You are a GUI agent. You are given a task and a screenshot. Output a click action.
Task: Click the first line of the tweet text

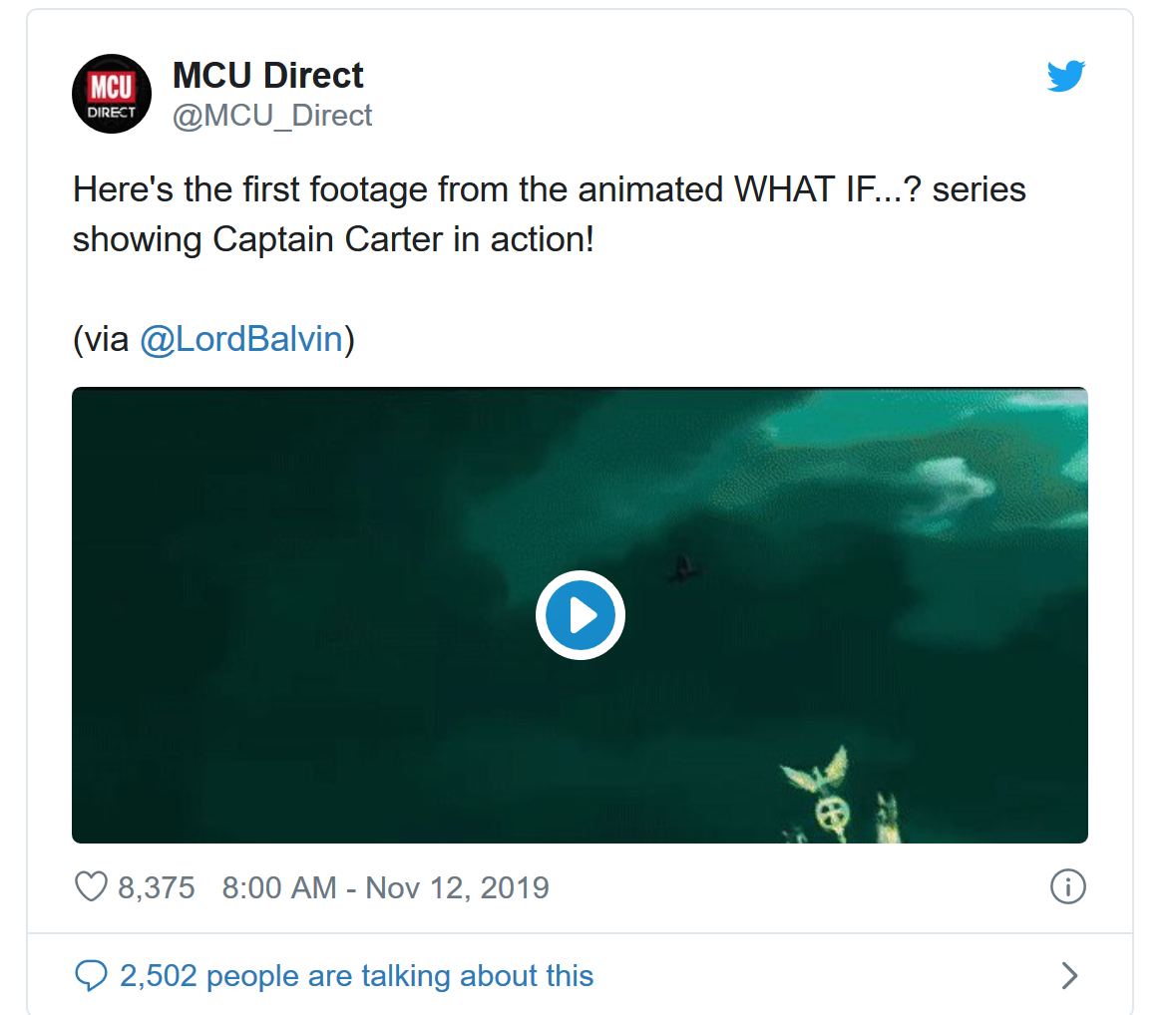[549, 189]
